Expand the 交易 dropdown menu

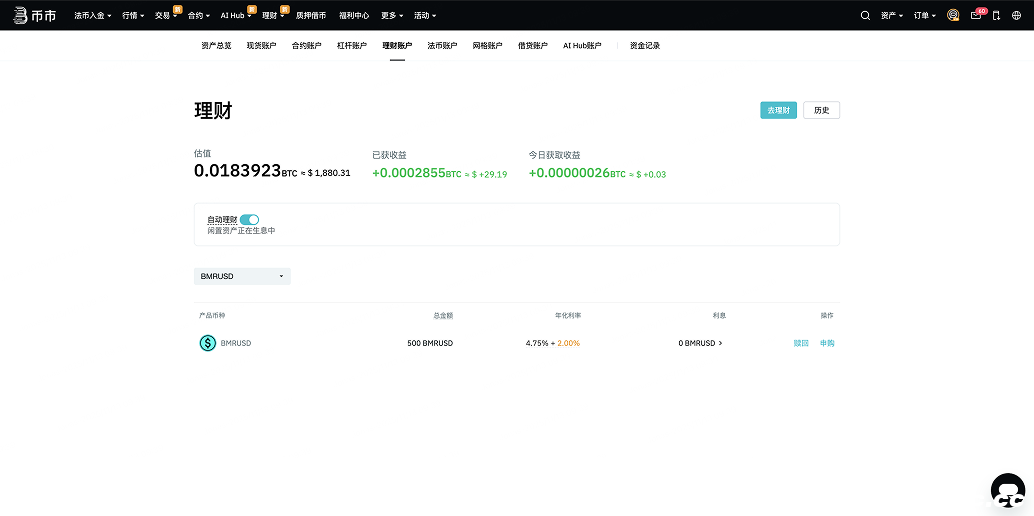(x=166, y=15)
